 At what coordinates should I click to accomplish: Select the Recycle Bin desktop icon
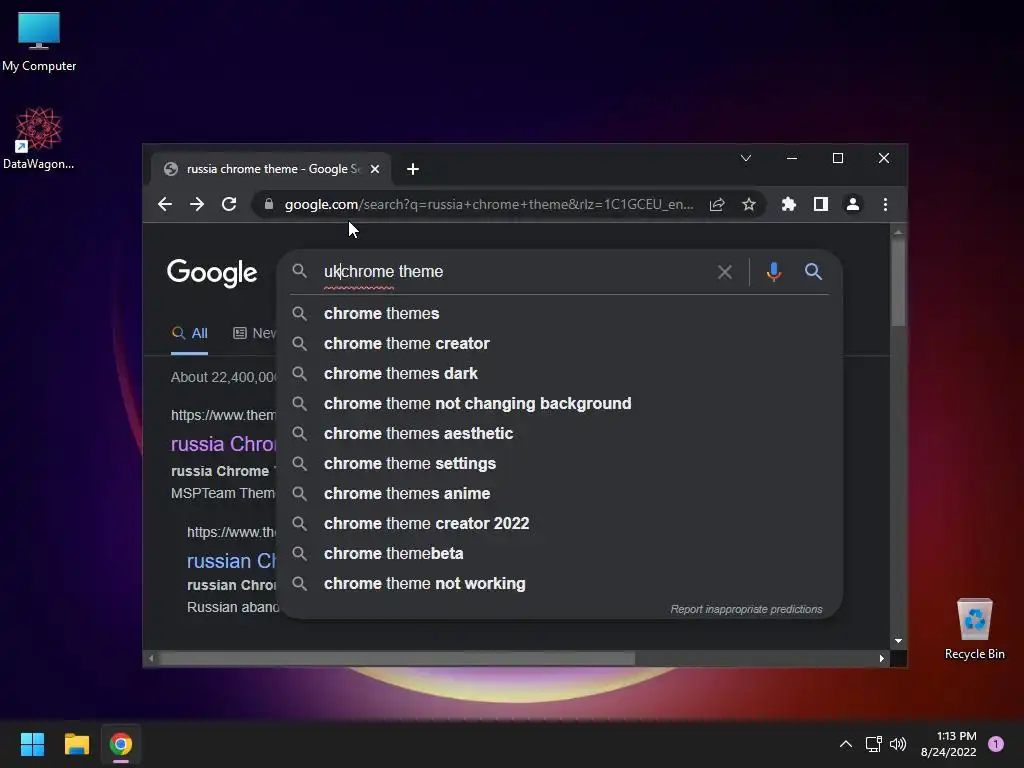[x=974, y=629]
